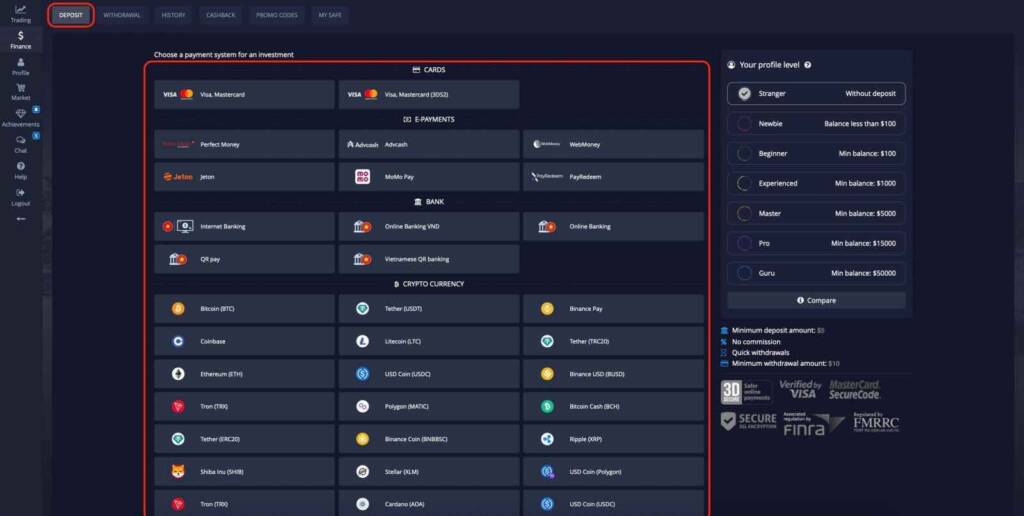Open the profile level help question mark
Viewport: 1024px width, 516px height.
click(x=808, y=65)
